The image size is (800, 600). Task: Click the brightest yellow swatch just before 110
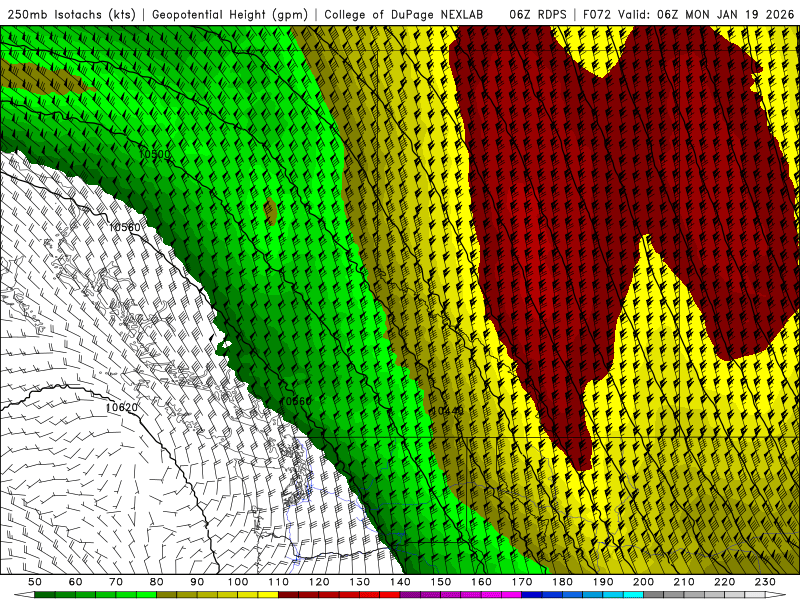(x=268, y=595)
